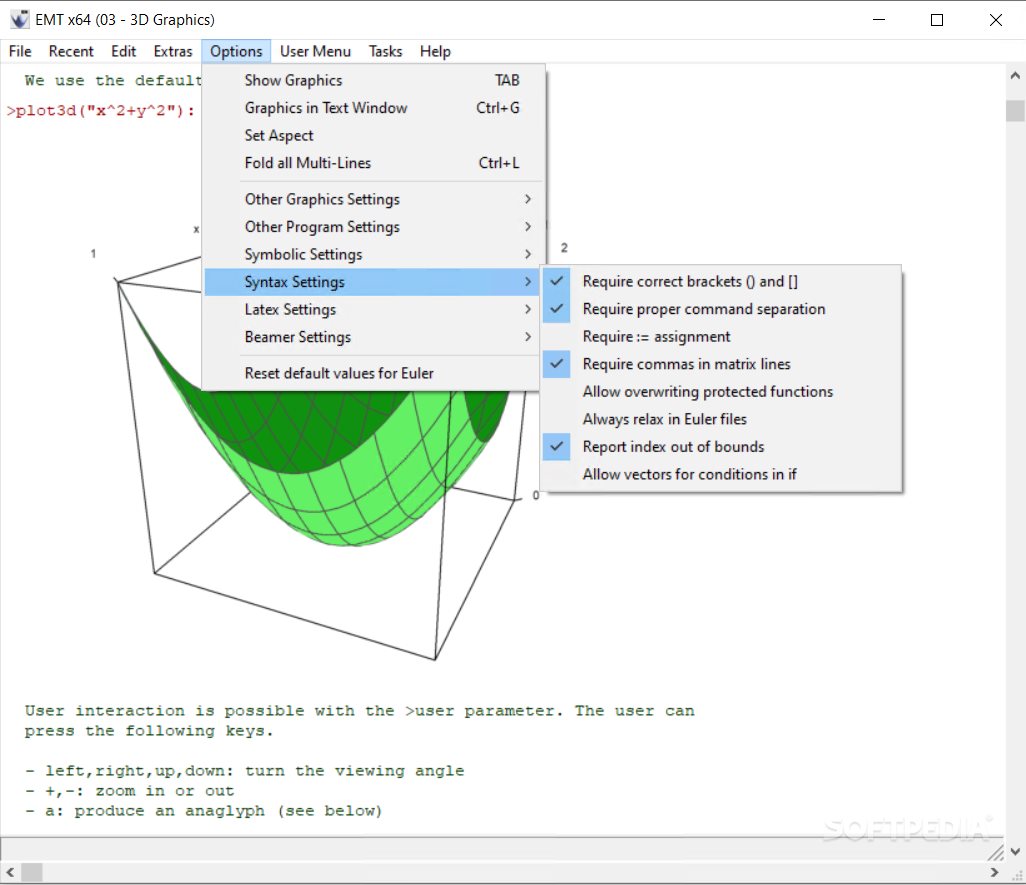The image size is (1026, 885).
Task: Click the horizontal scrollbar right arrow
Action: click(x=995, y=872)
